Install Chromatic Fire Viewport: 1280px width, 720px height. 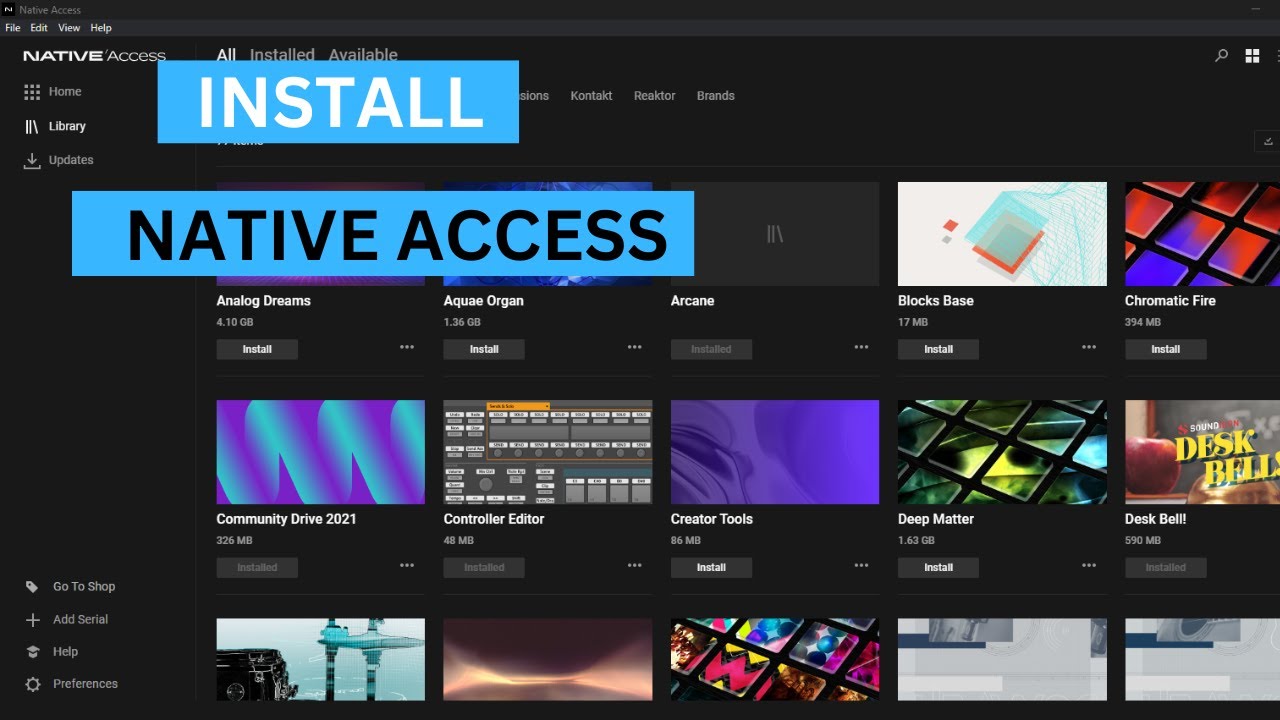1165,349
